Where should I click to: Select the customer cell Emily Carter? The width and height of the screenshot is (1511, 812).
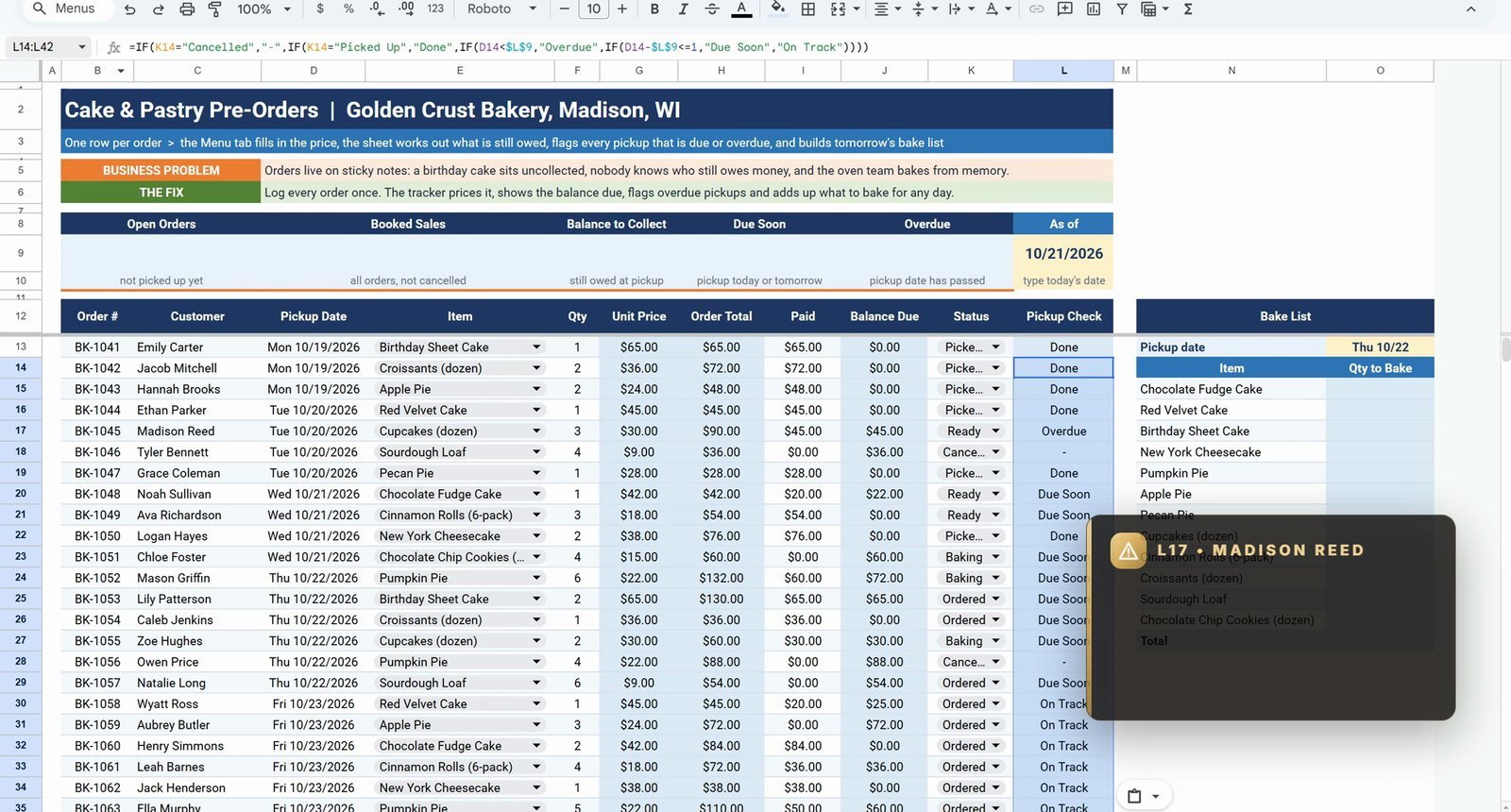click(x=196, y=347)
